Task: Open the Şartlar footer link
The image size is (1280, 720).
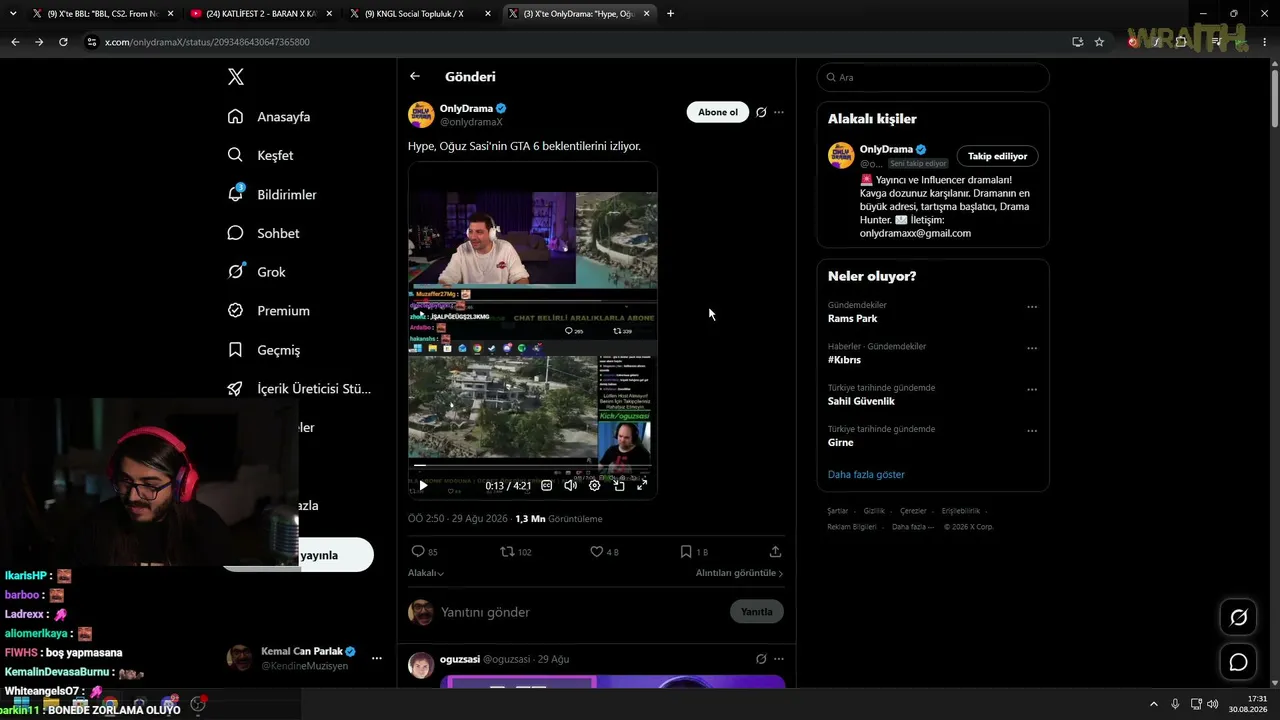Action: pyautogui.click(x=837, y=511)
